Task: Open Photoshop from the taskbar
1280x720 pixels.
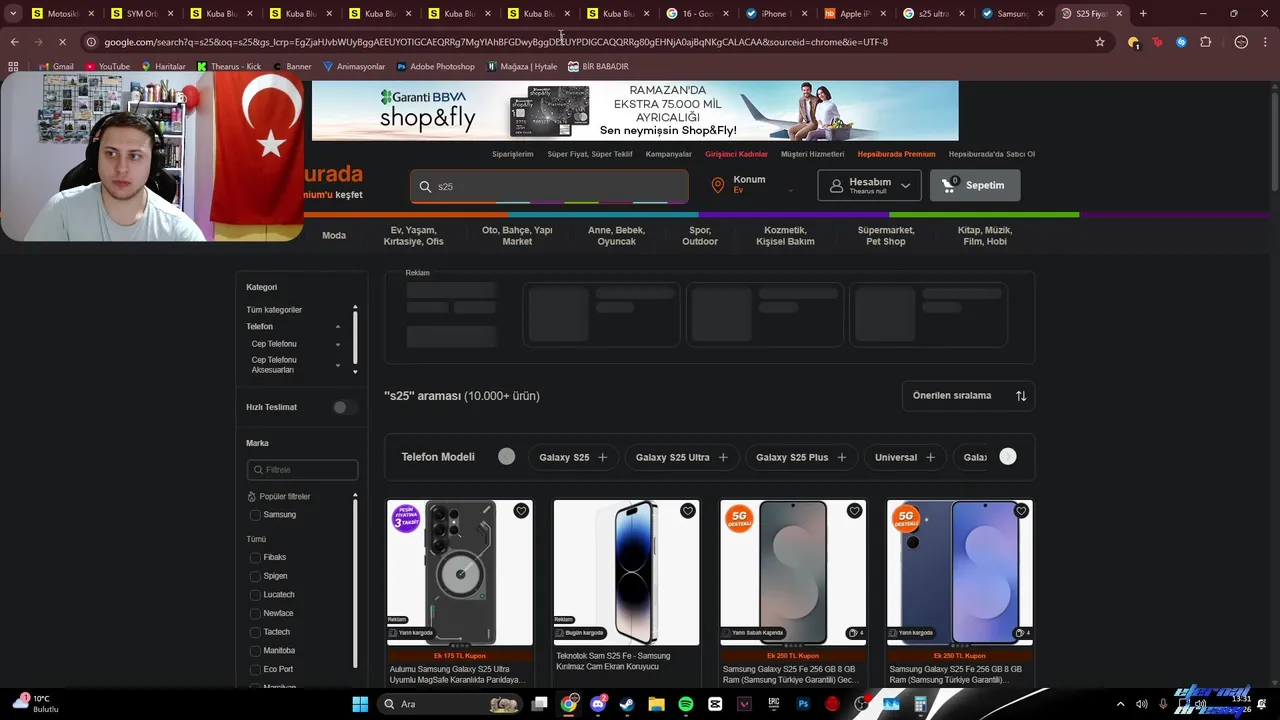Action: pyautogui.click(x=803, y=704)
